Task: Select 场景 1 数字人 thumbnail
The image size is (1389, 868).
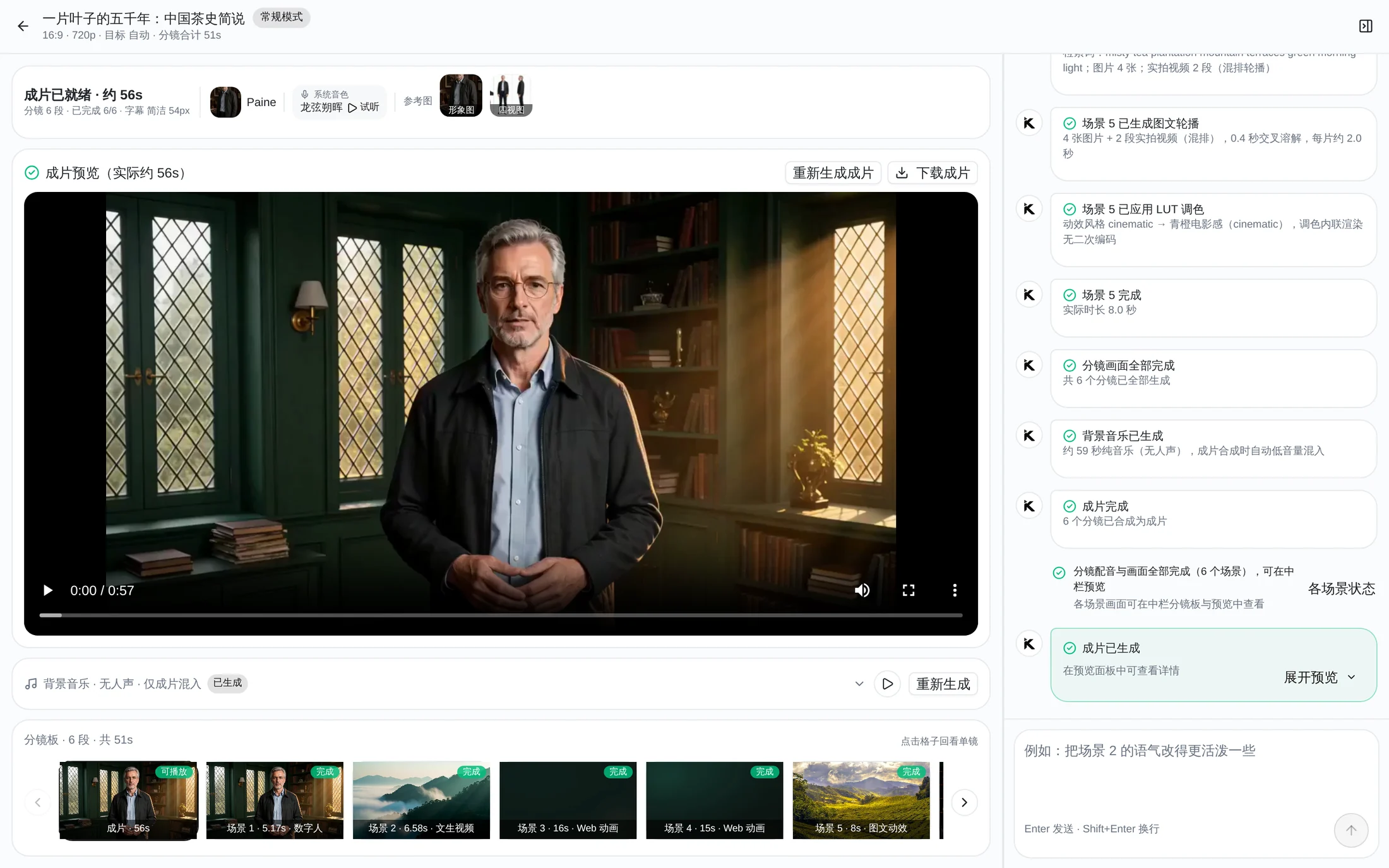Action: (x=275, y=800)
